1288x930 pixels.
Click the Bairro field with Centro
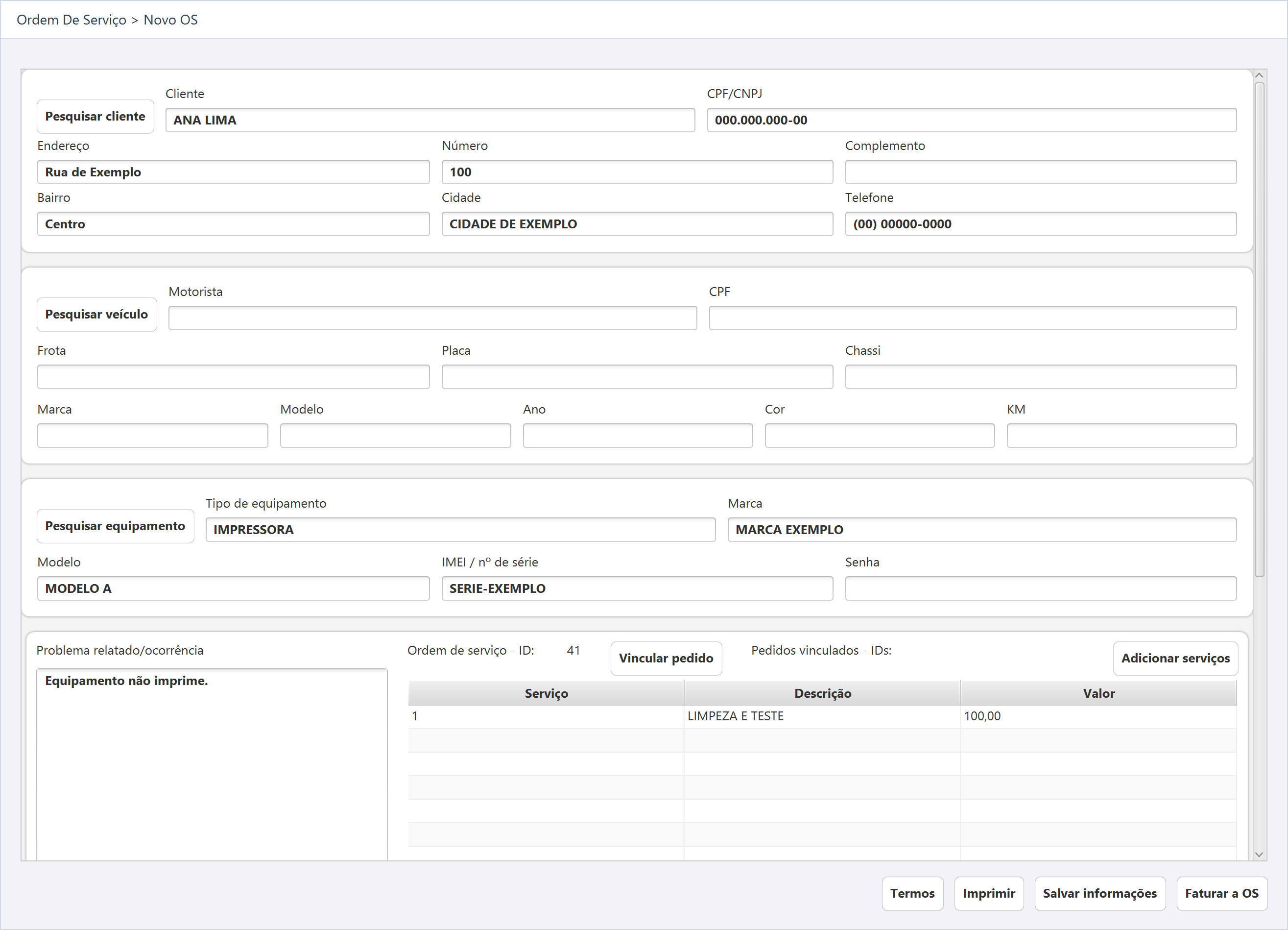pyautogui.click(x=234, y=224)
